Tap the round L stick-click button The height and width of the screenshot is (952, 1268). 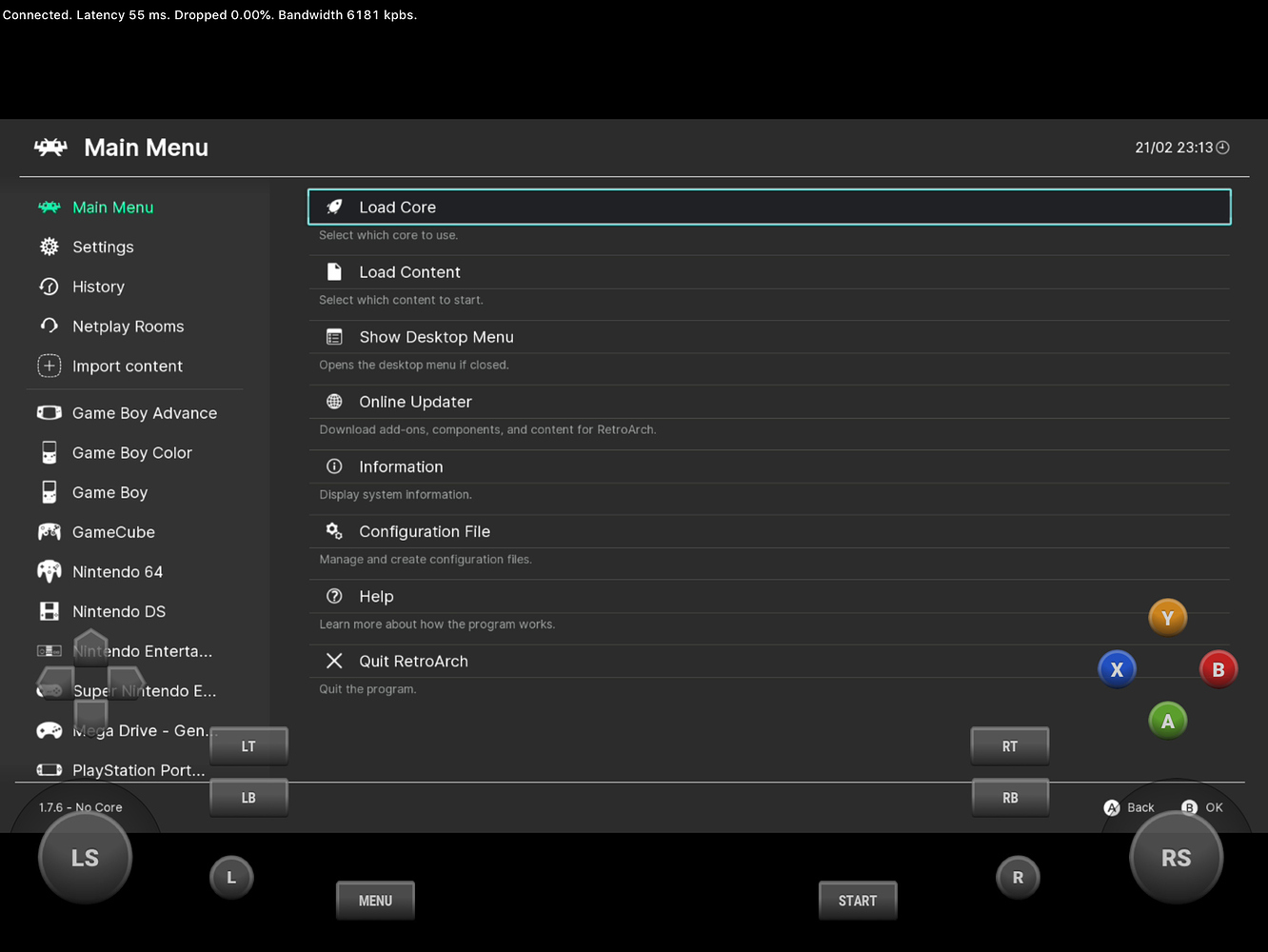(x=231, y=878)
